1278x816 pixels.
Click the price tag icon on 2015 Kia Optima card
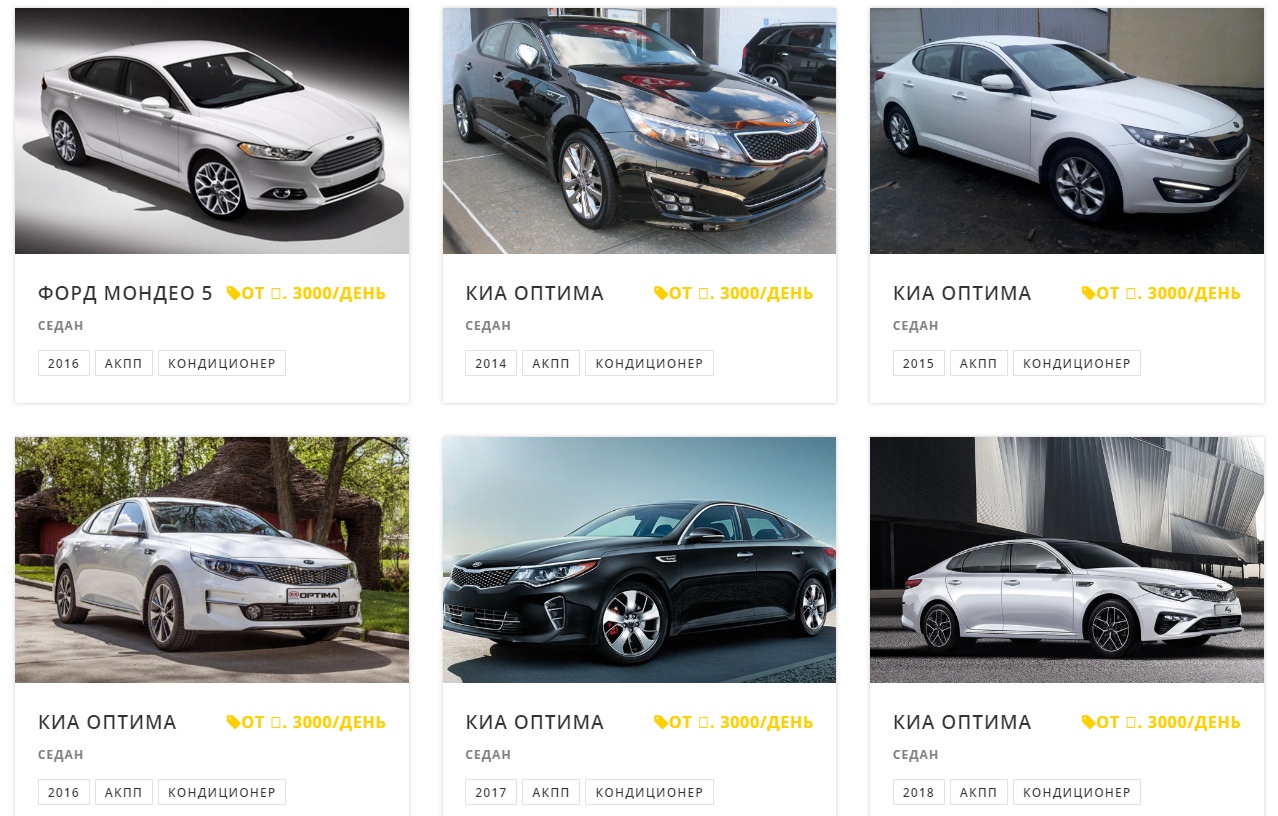1088,293
